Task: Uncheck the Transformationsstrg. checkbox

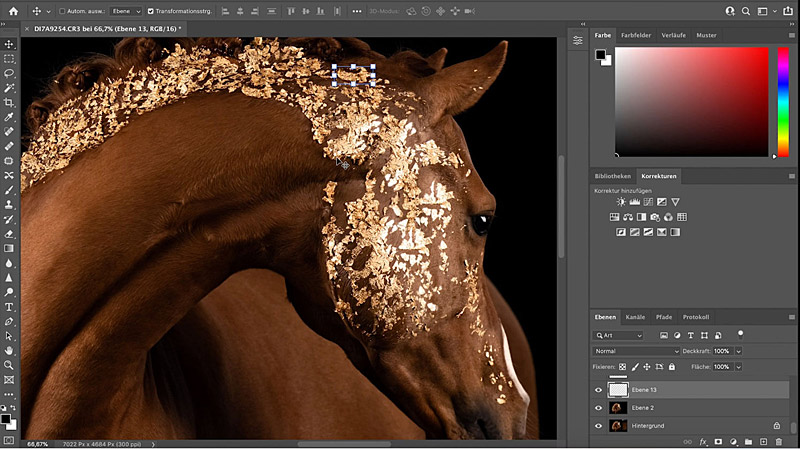Action: click(x=150, y=11)
